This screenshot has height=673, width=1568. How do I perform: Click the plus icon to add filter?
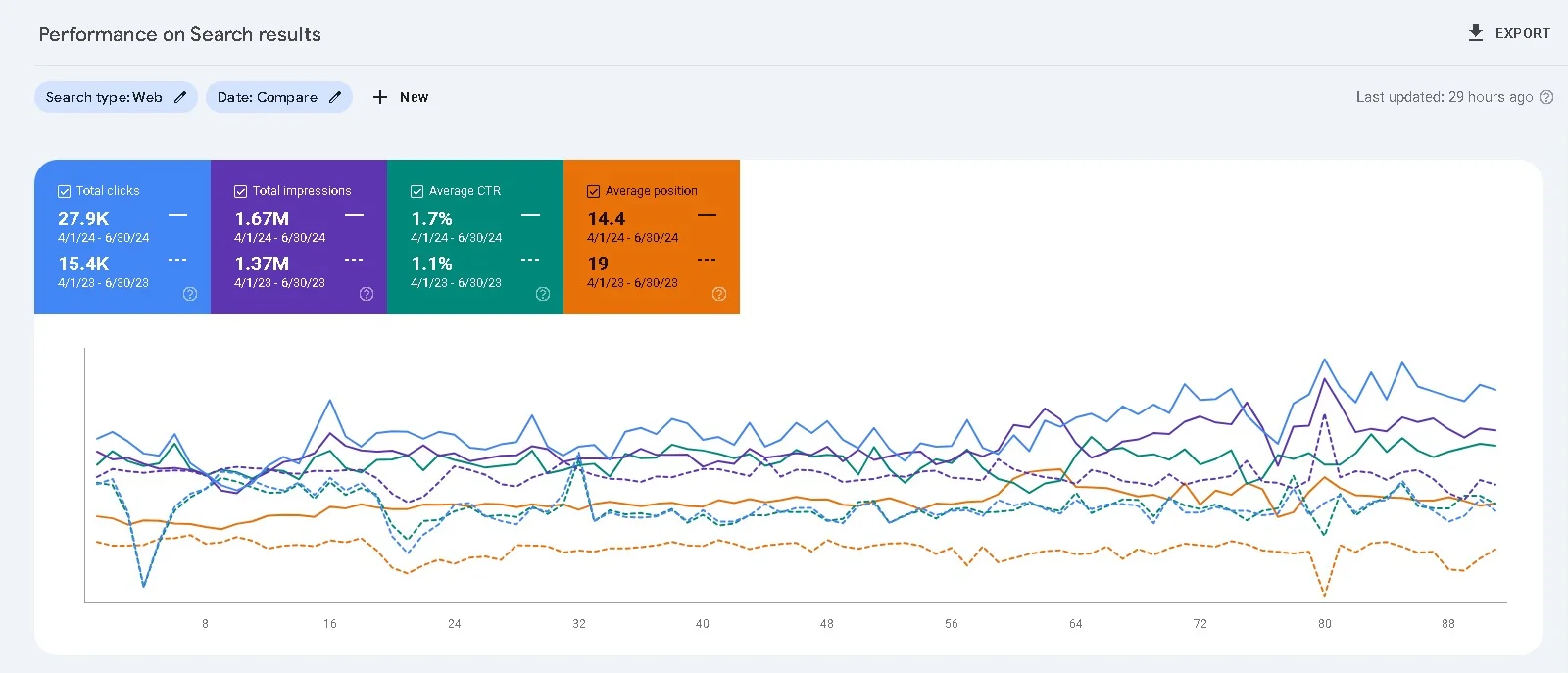(380, 97)
